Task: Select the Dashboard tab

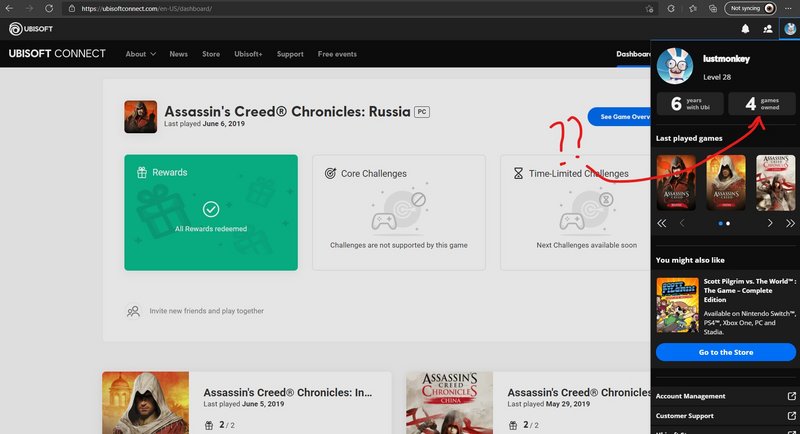Action: pyautogui.click(x=633, y=54)
